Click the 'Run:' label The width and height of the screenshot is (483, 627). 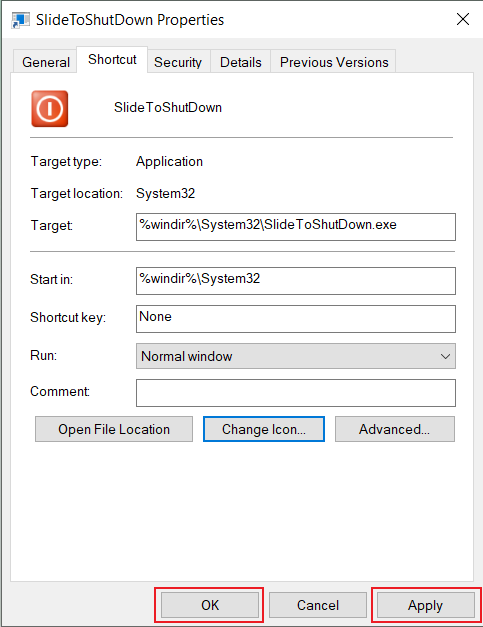(44, 355)
